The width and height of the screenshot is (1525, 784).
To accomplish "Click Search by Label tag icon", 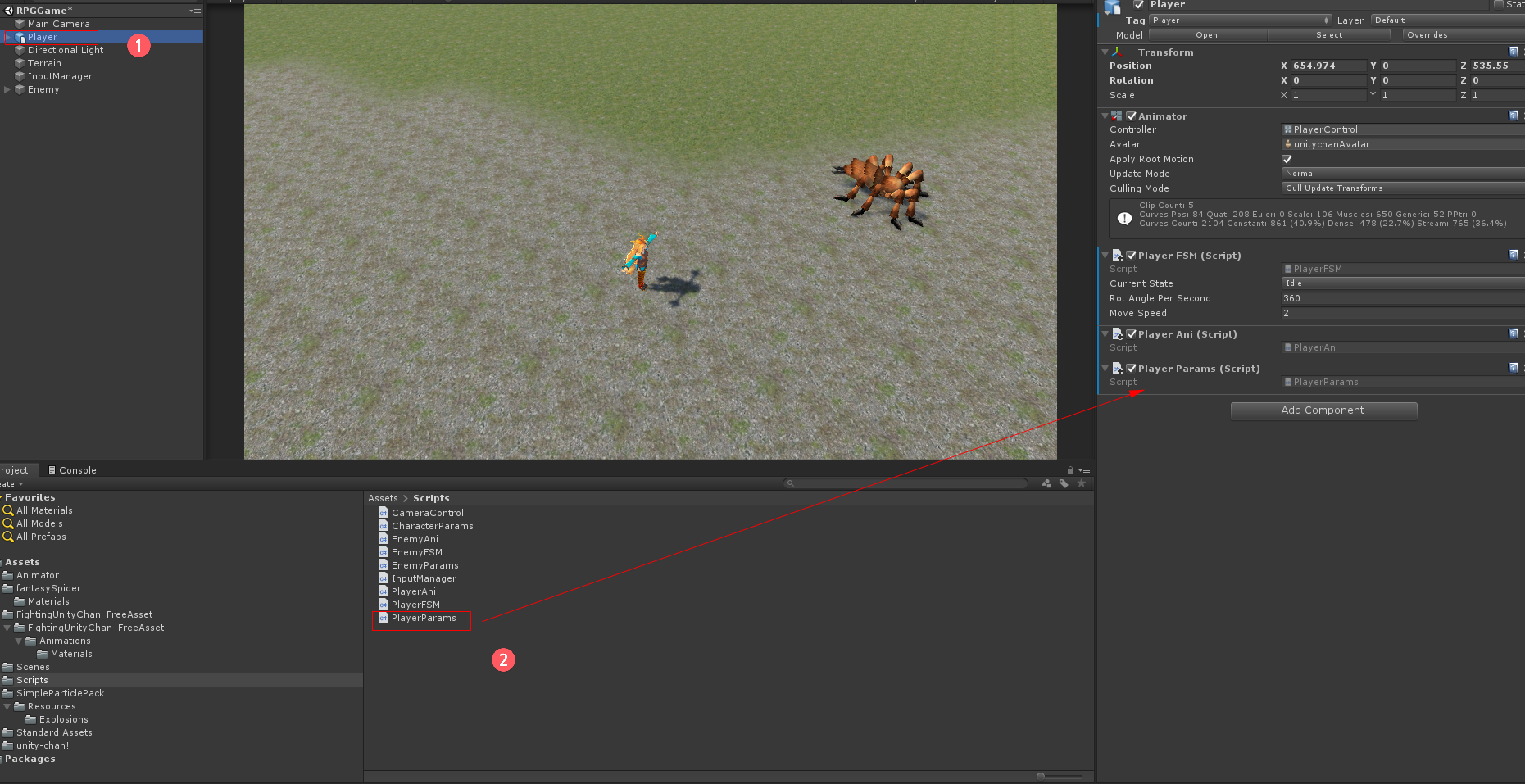I will click(x=1064, y=483).
